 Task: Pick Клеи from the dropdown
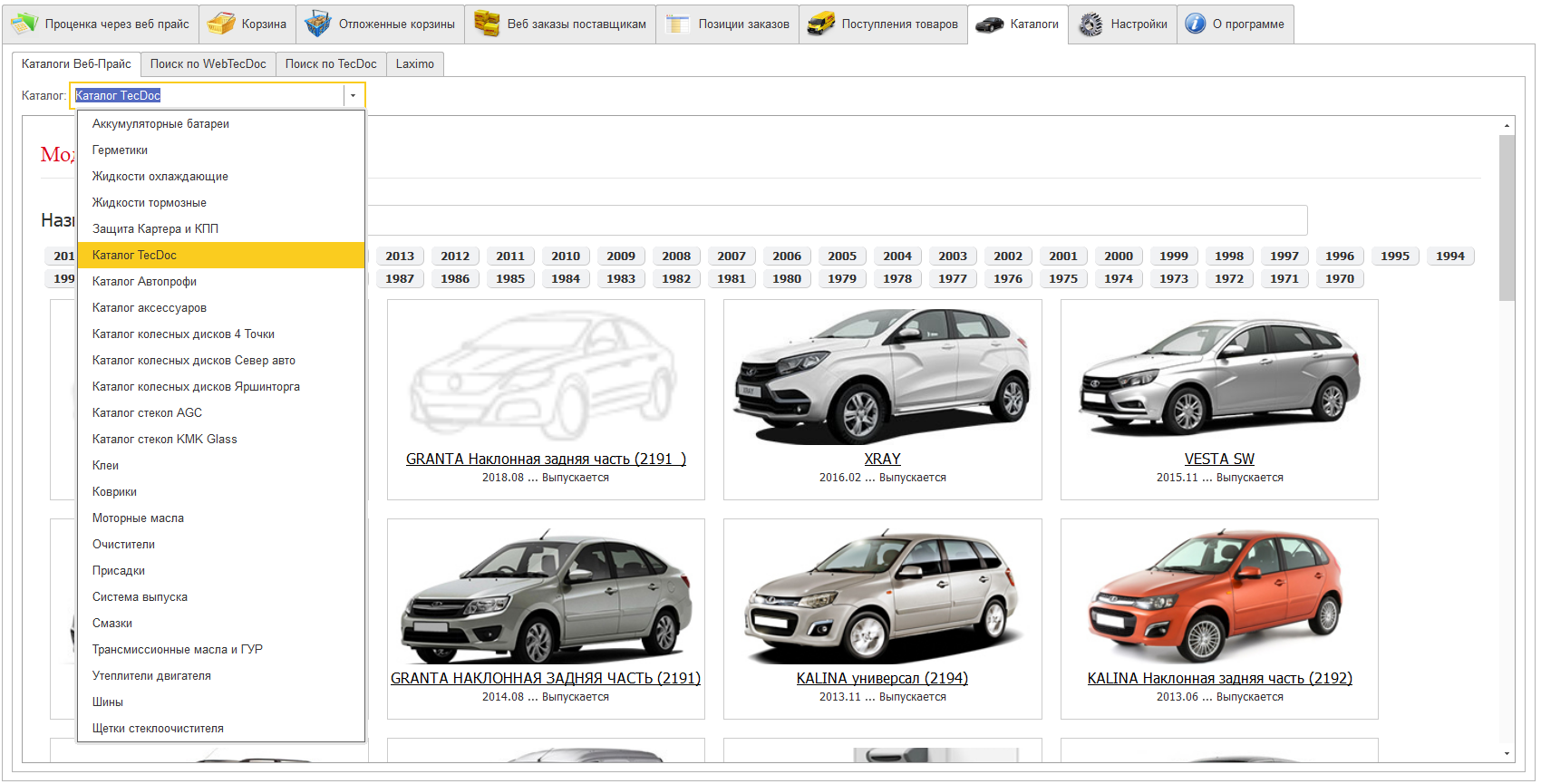pyautogui.click(x=221, y=466)
